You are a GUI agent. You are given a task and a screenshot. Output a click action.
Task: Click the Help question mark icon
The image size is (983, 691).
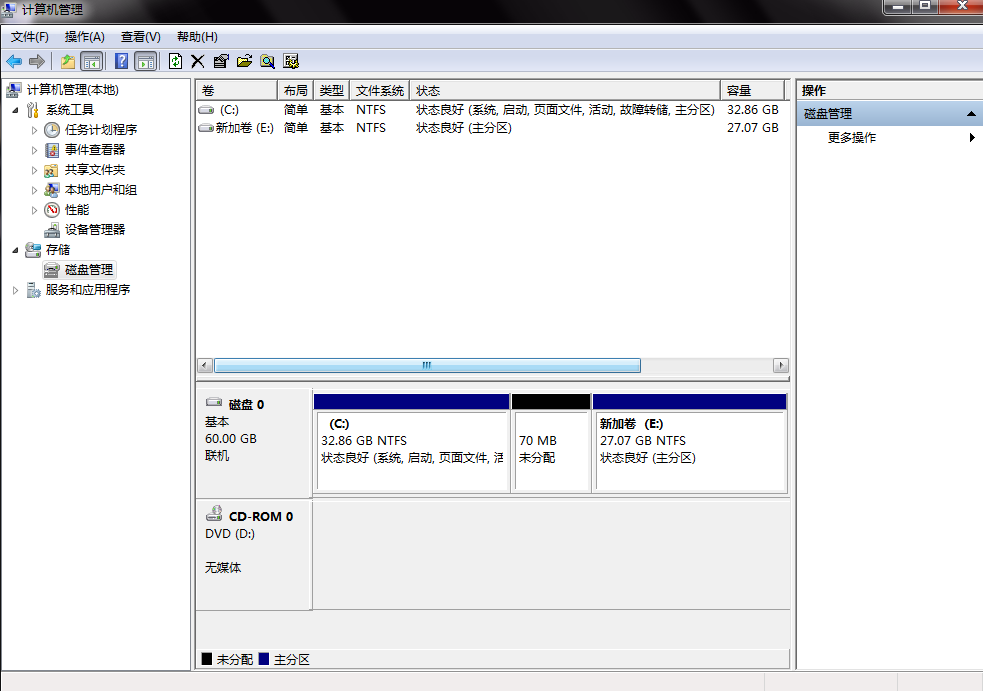coord(122,61)
